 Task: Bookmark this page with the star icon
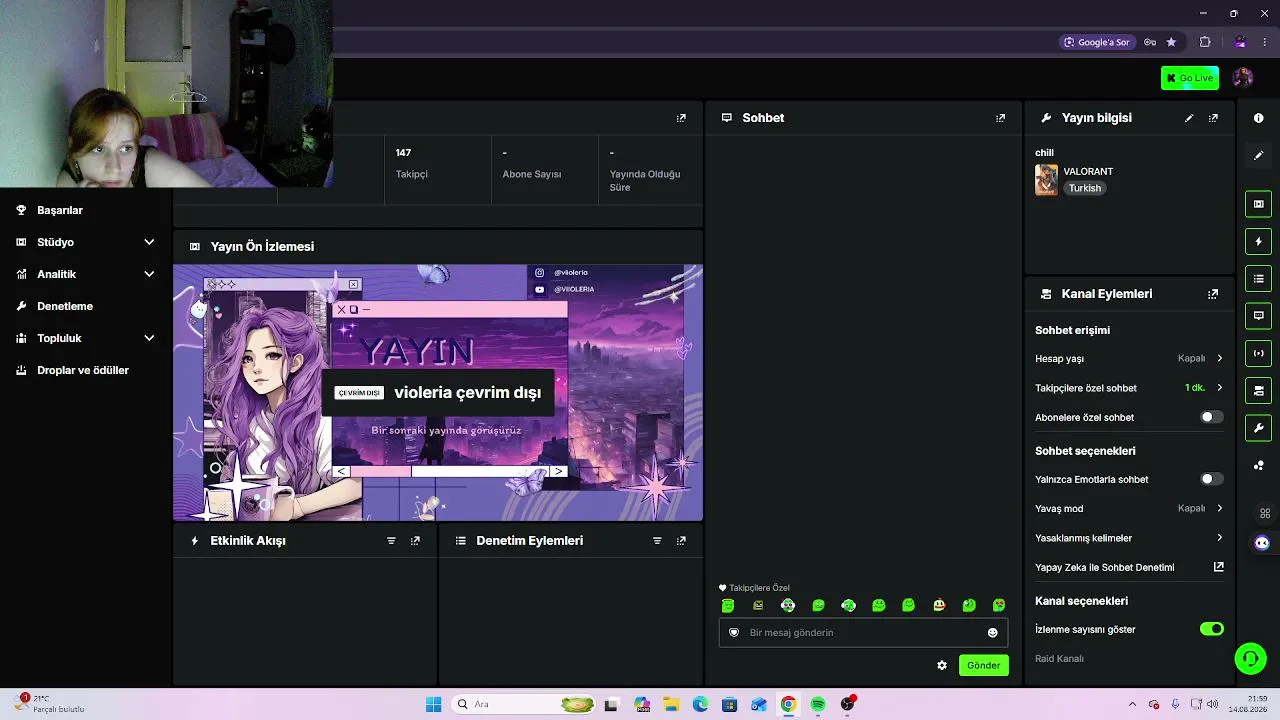[1171, 42]
